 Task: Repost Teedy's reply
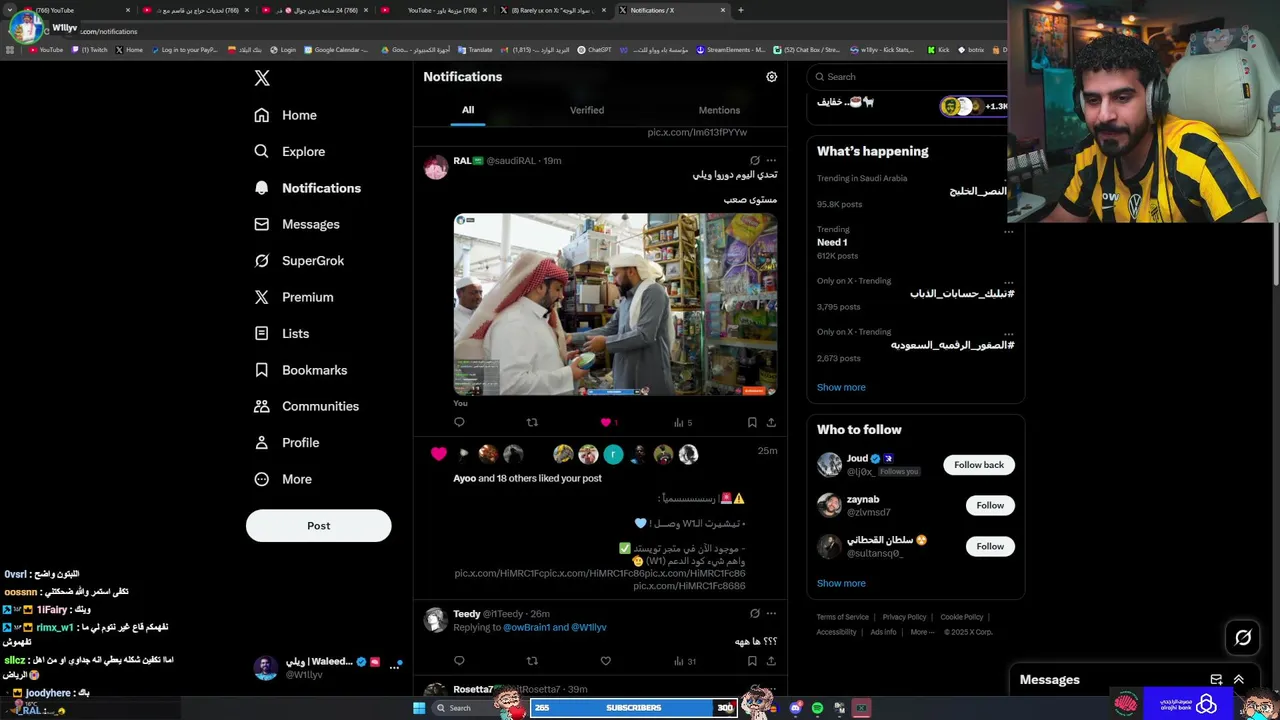click(x=532, y=661)
